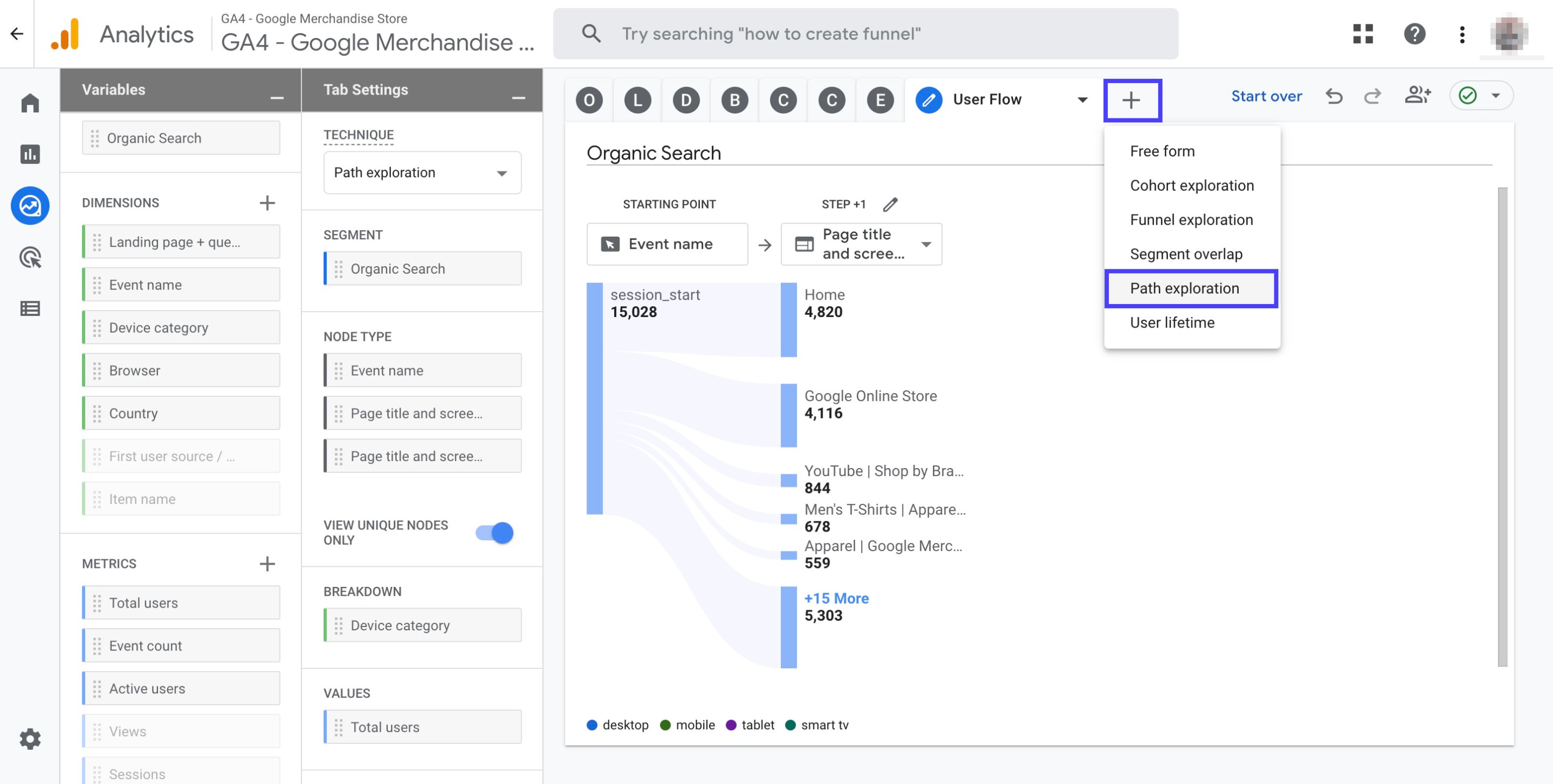Click the green checkmark status icon
1553x784 pixels.
pyautogui.click(x=1468, y=96)
